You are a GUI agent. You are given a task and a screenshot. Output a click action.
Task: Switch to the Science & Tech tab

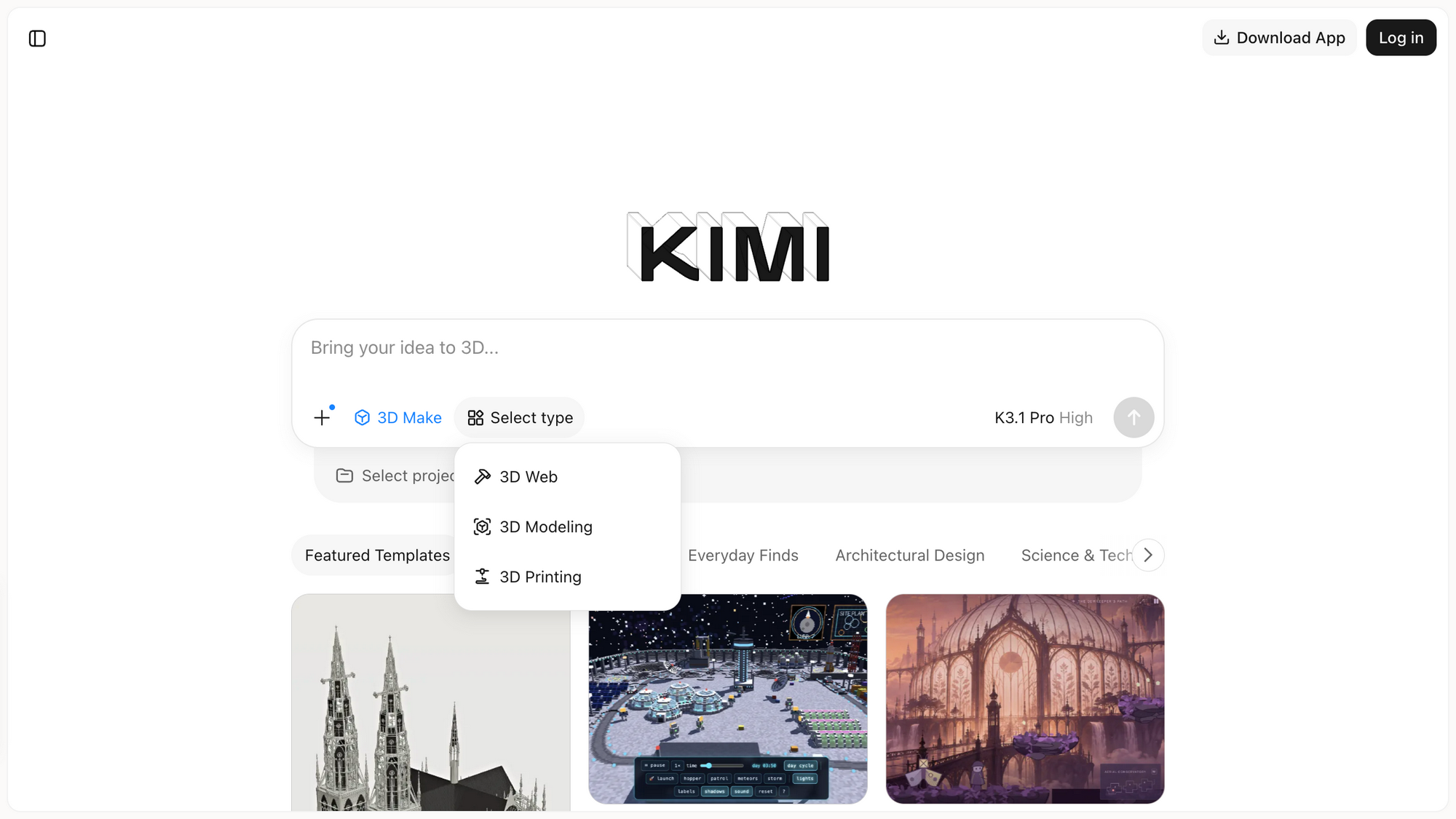1076,555
